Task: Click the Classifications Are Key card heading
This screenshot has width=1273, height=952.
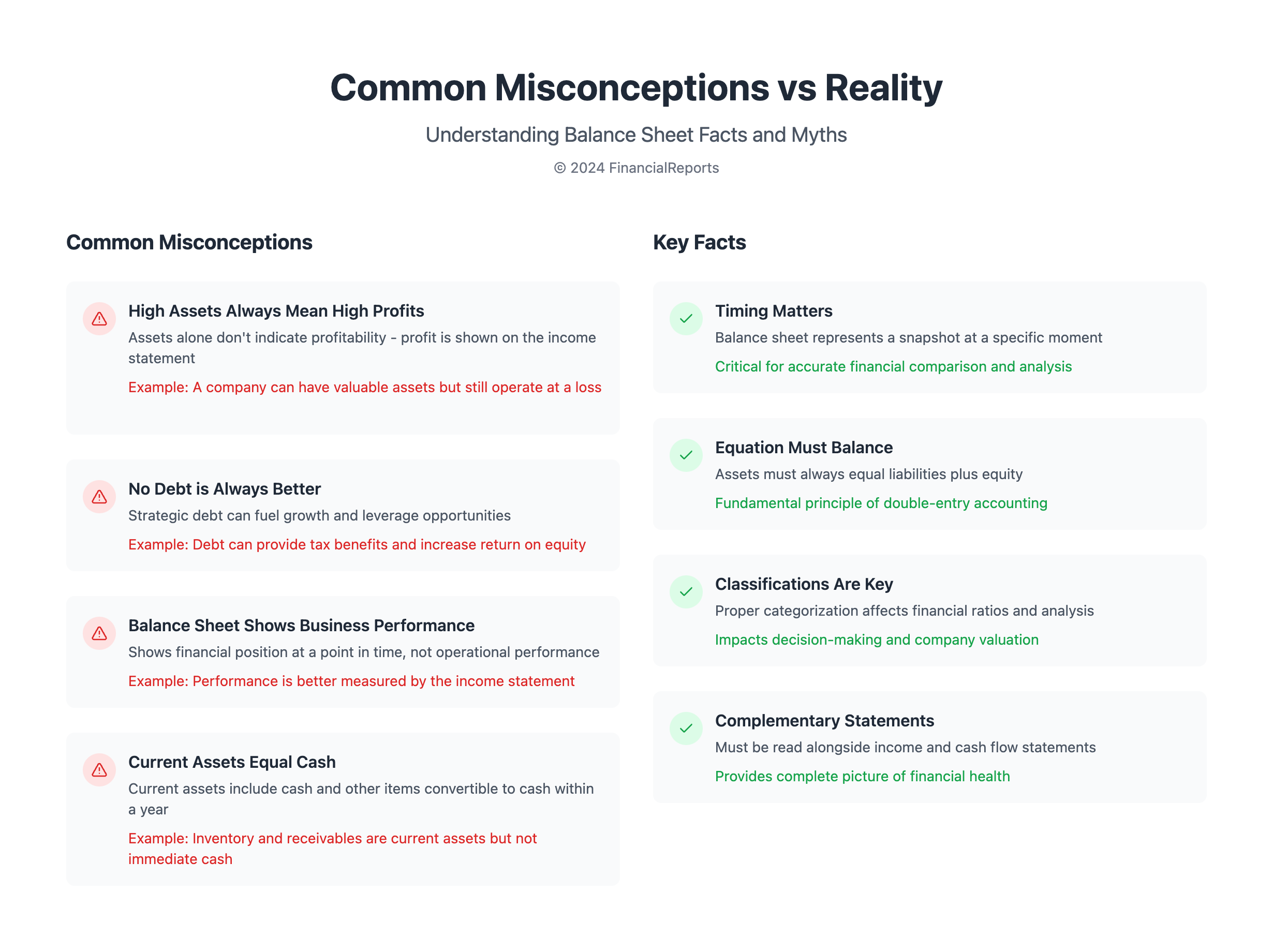Action: [804, 584]
